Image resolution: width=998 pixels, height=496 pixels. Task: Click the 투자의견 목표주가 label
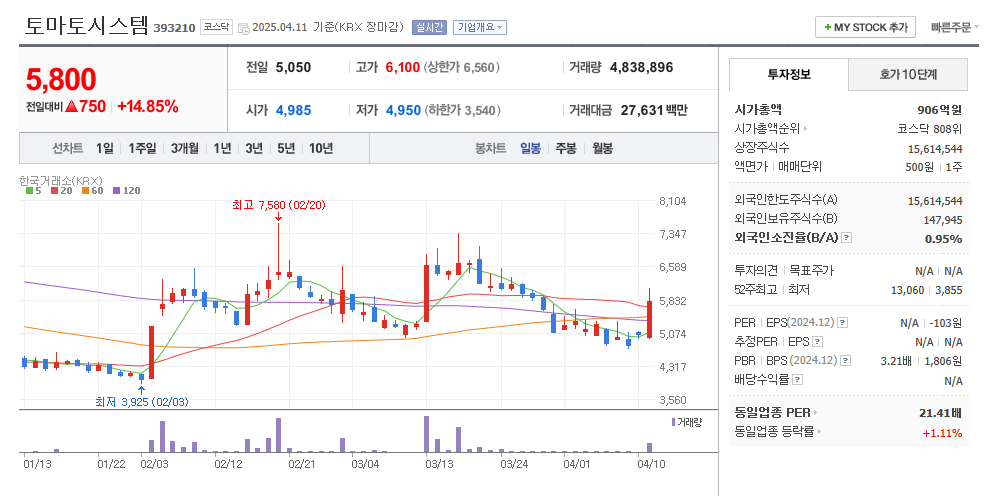[x=784, y=271]
